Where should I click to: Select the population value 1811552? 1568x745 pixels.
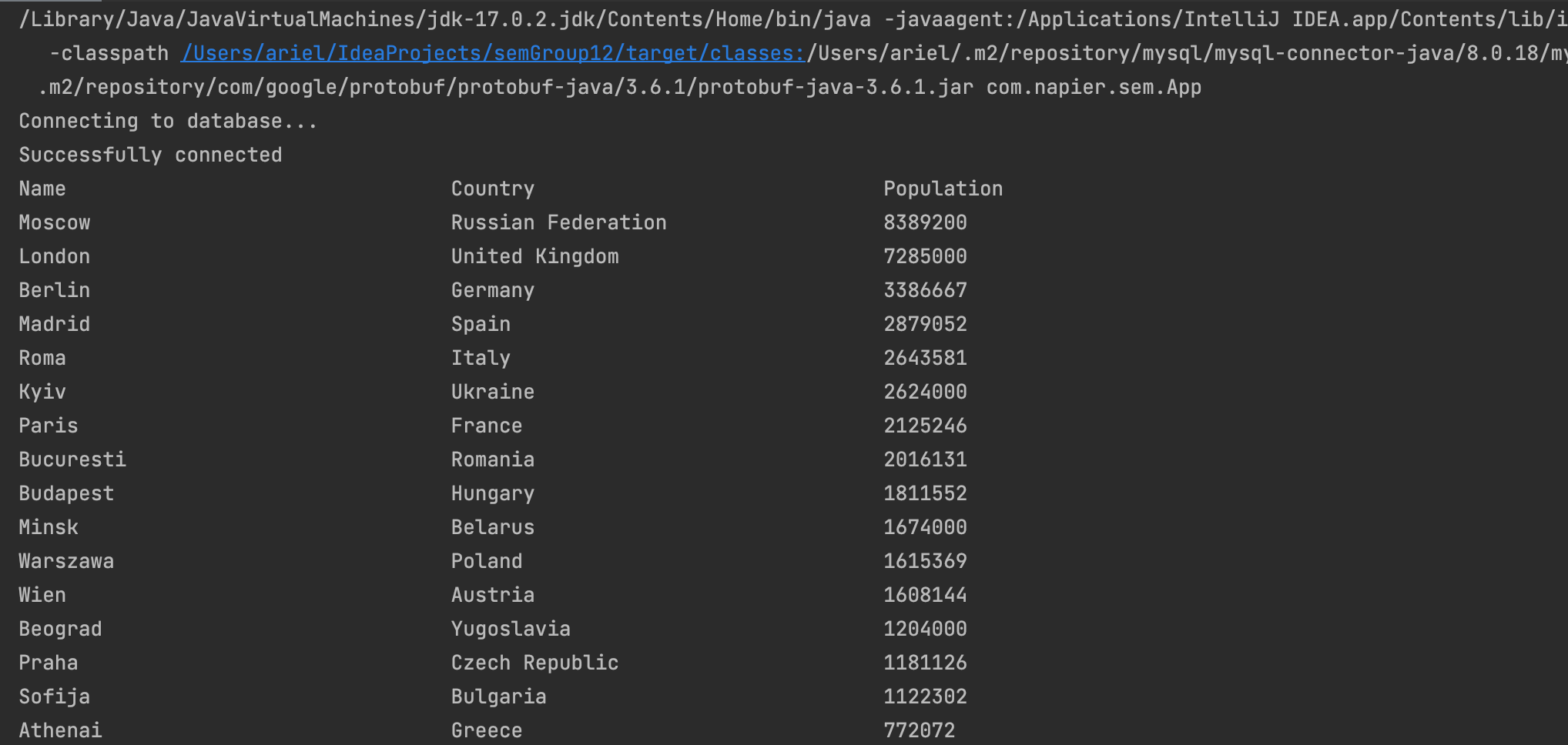coord(925,493)
